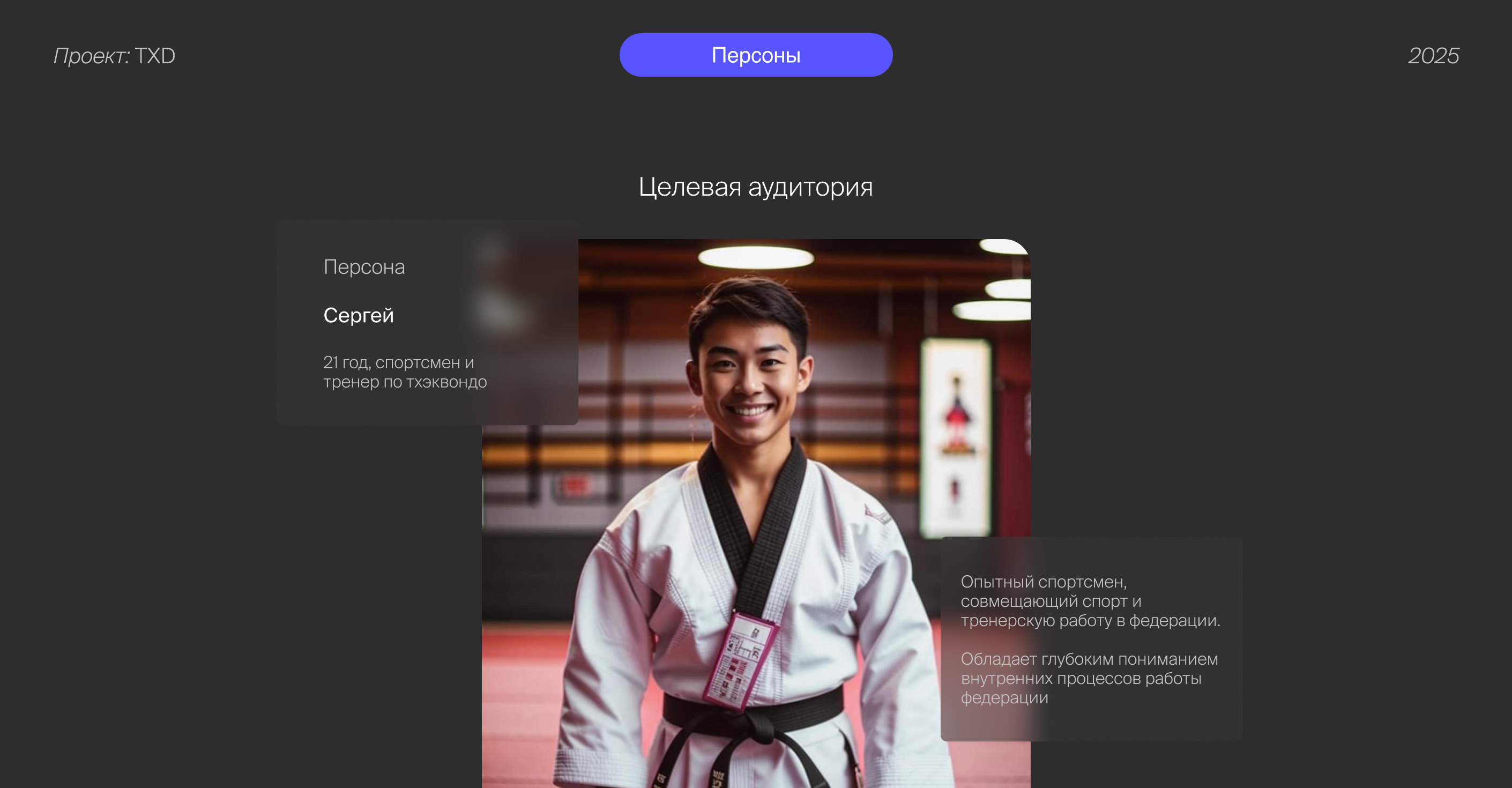
Task: Click the name Сергей
Action: [x=359, y=315]
